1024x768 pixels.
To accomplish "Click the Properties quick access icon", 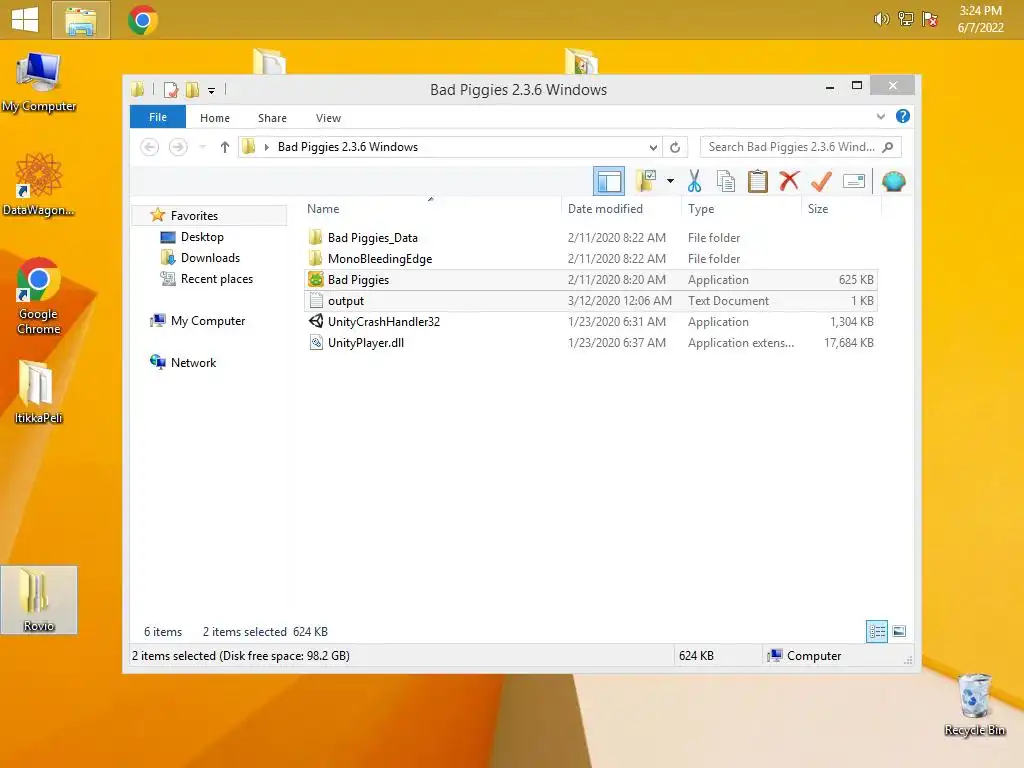I will coord(170,89).
